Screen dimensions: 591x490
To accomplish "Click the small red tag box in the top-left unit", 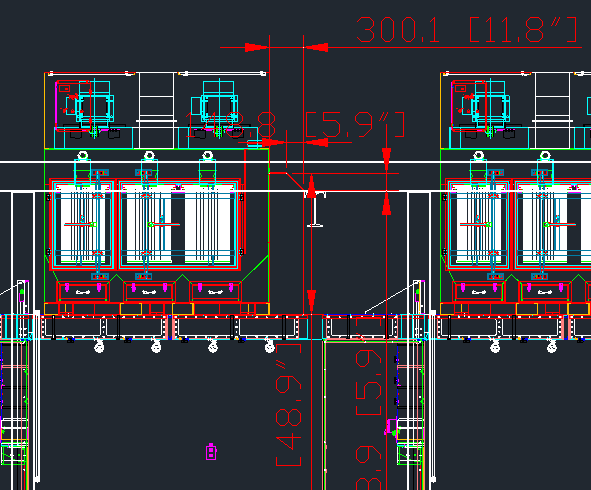I will pyautogui.click(x=64, y=89).
